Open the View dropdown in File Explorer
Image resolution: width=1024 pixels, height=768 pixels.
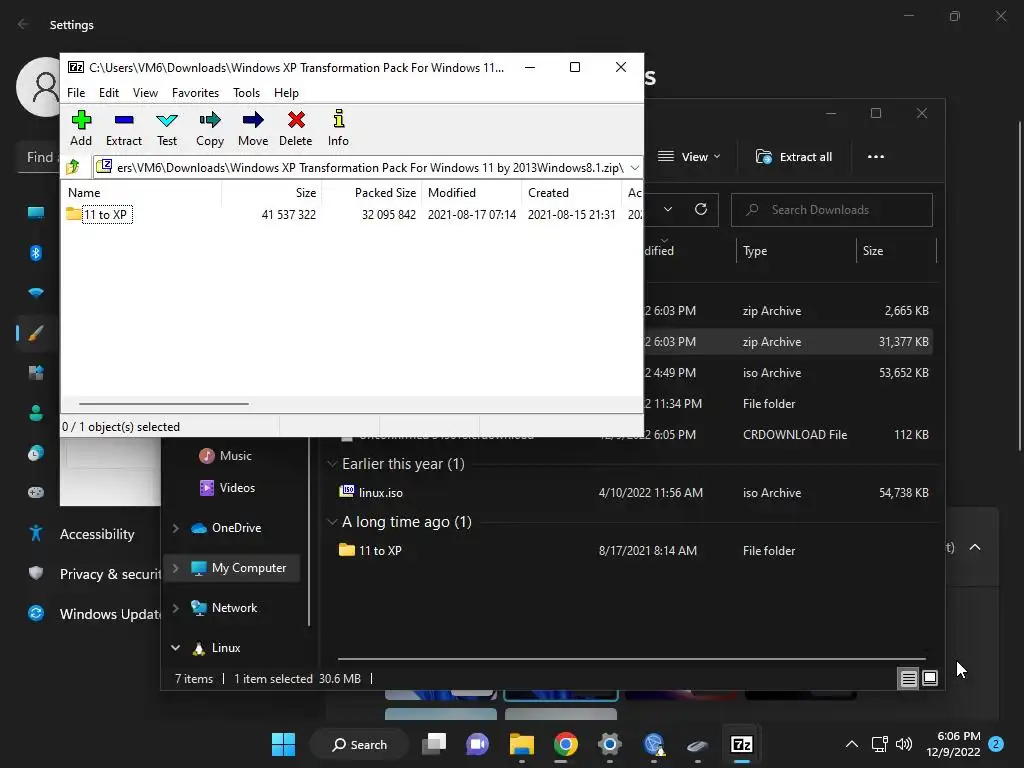[689, 157]
